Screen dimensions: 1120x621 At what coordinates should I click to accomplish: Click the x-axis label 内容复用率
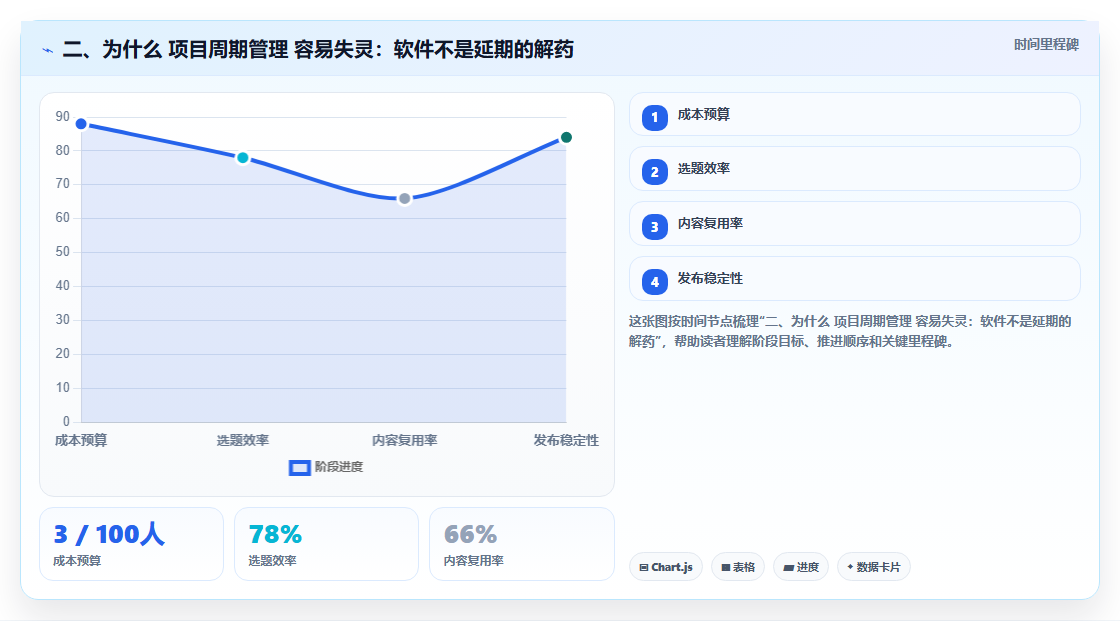pos(404,440)
